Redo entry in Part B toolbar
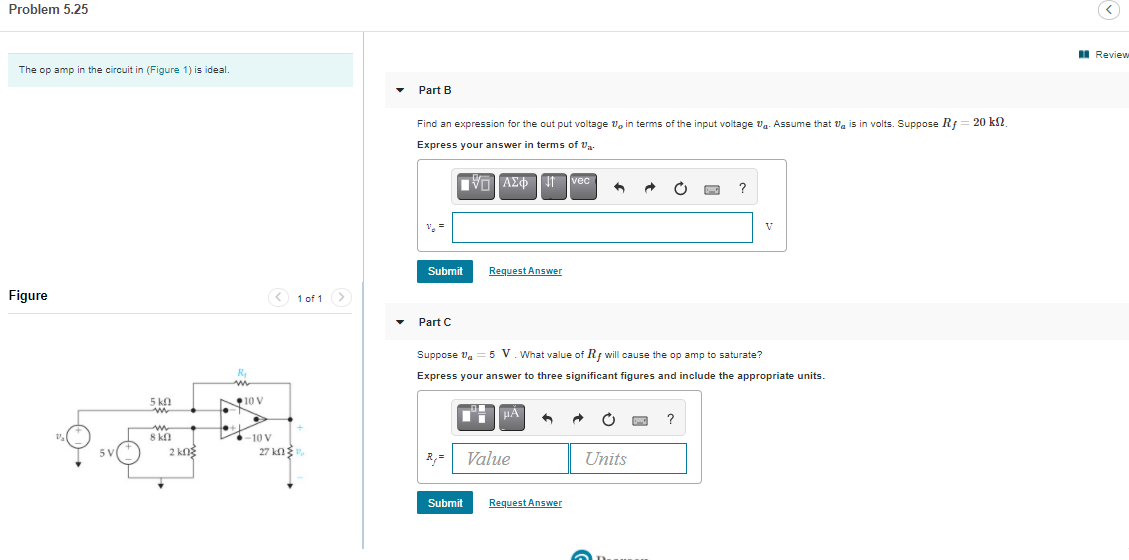The image size is (1129, 560). click(649, 189)
